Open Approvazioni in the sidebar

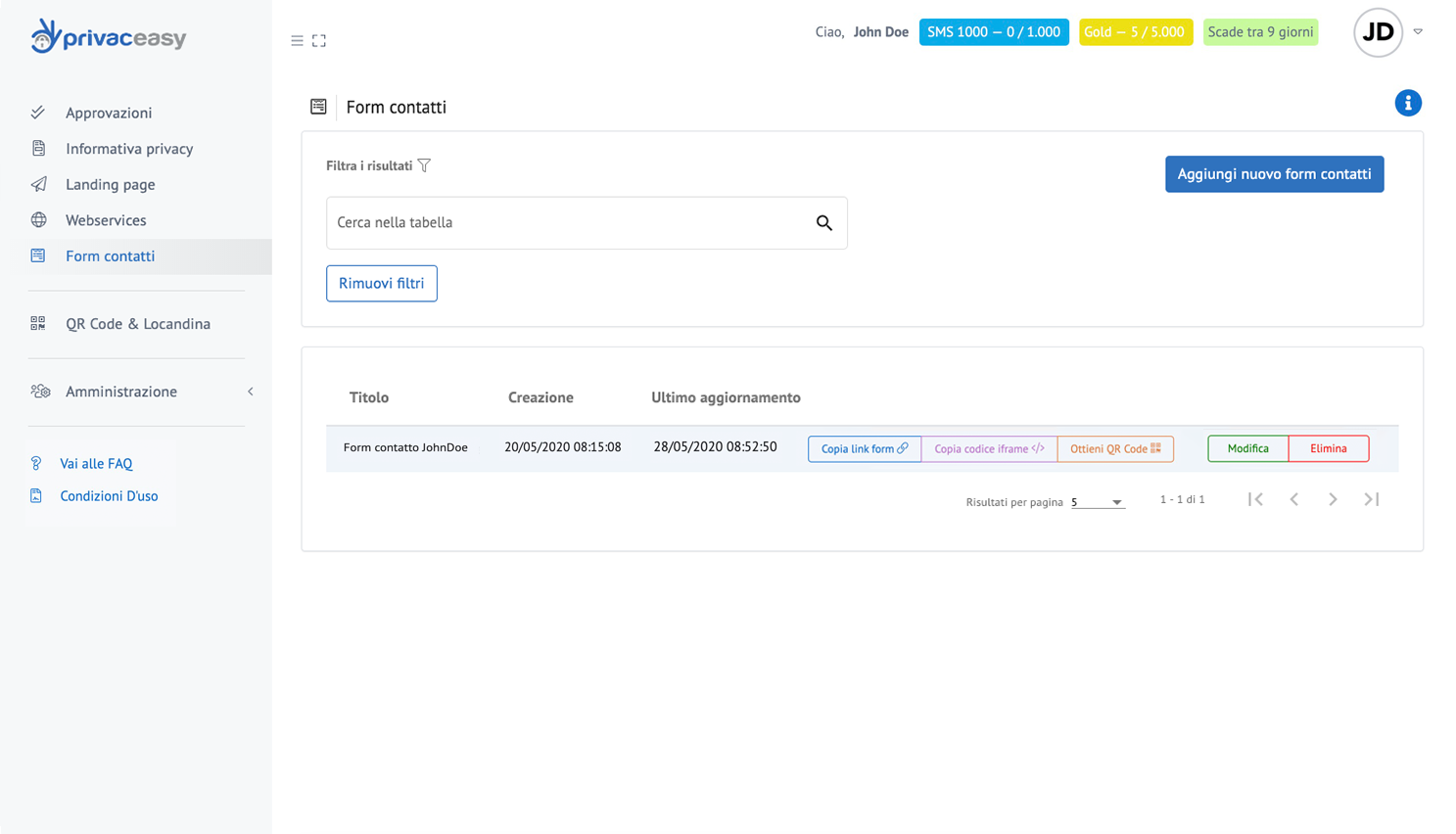[109, 113]
